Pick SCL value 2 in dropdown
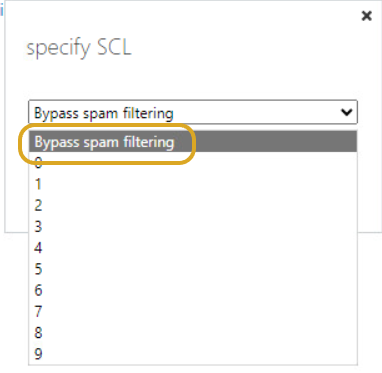This screenshot has height=373, width=382. (x=193, y=205)
